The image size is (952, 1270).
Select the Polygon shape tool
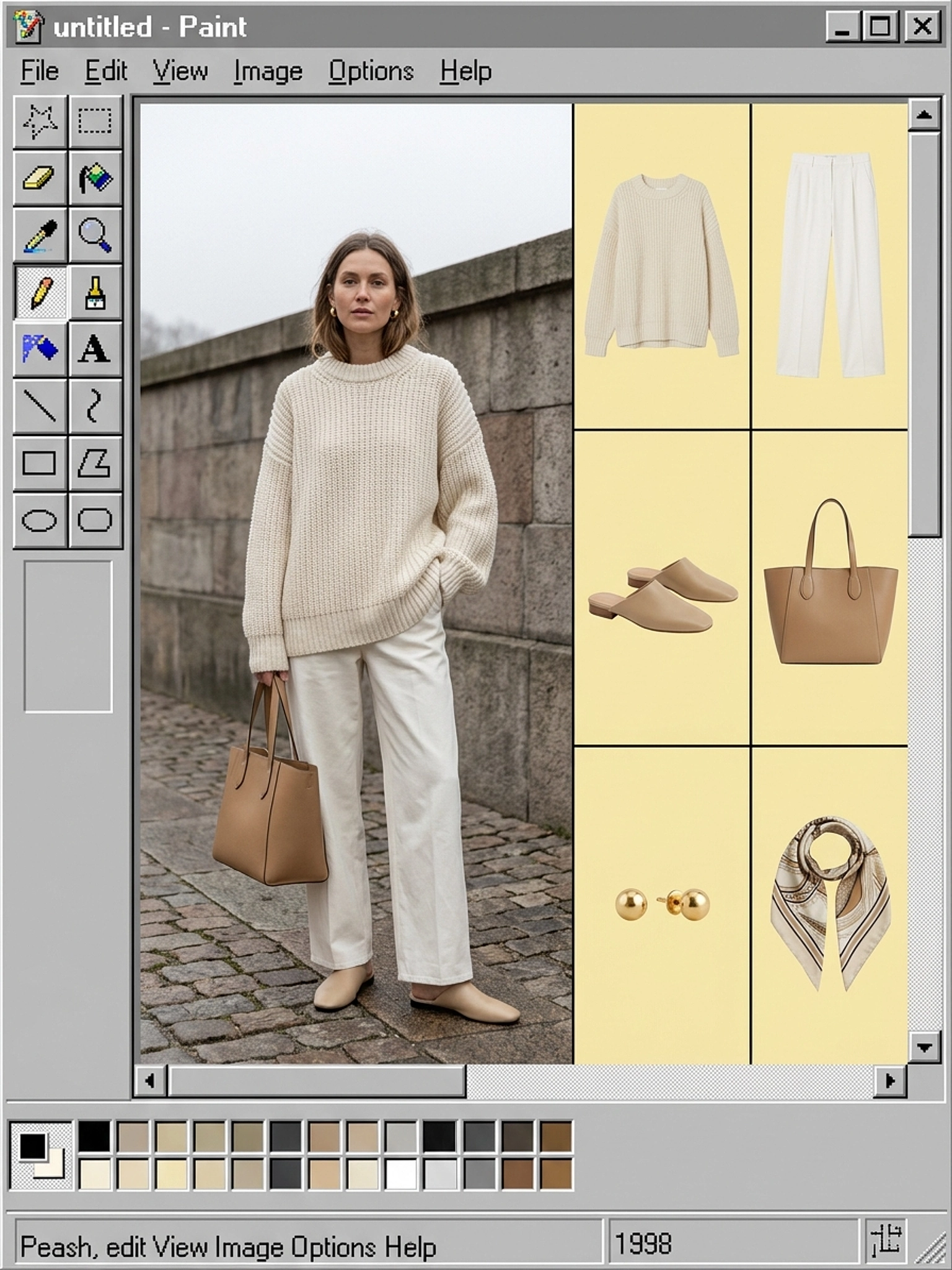tap(95, 463)
